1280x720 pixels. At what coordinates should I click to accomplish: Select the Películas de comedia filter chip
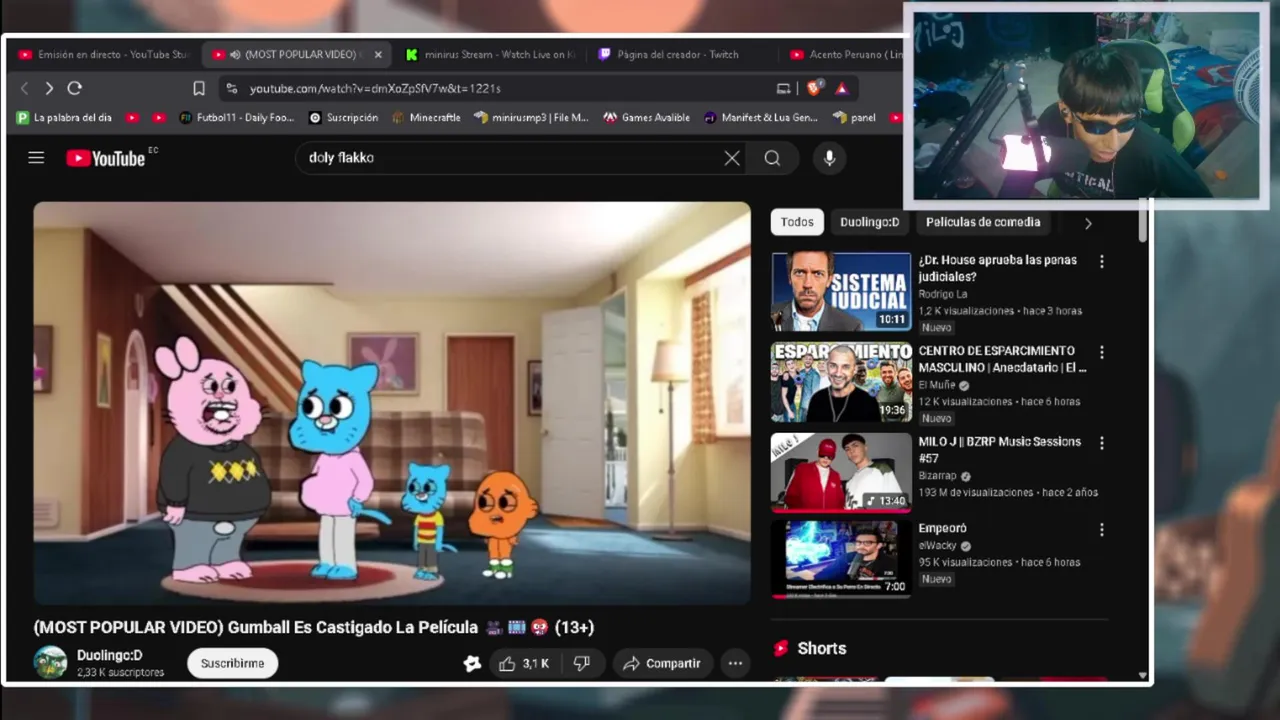[x=983, y=222]
